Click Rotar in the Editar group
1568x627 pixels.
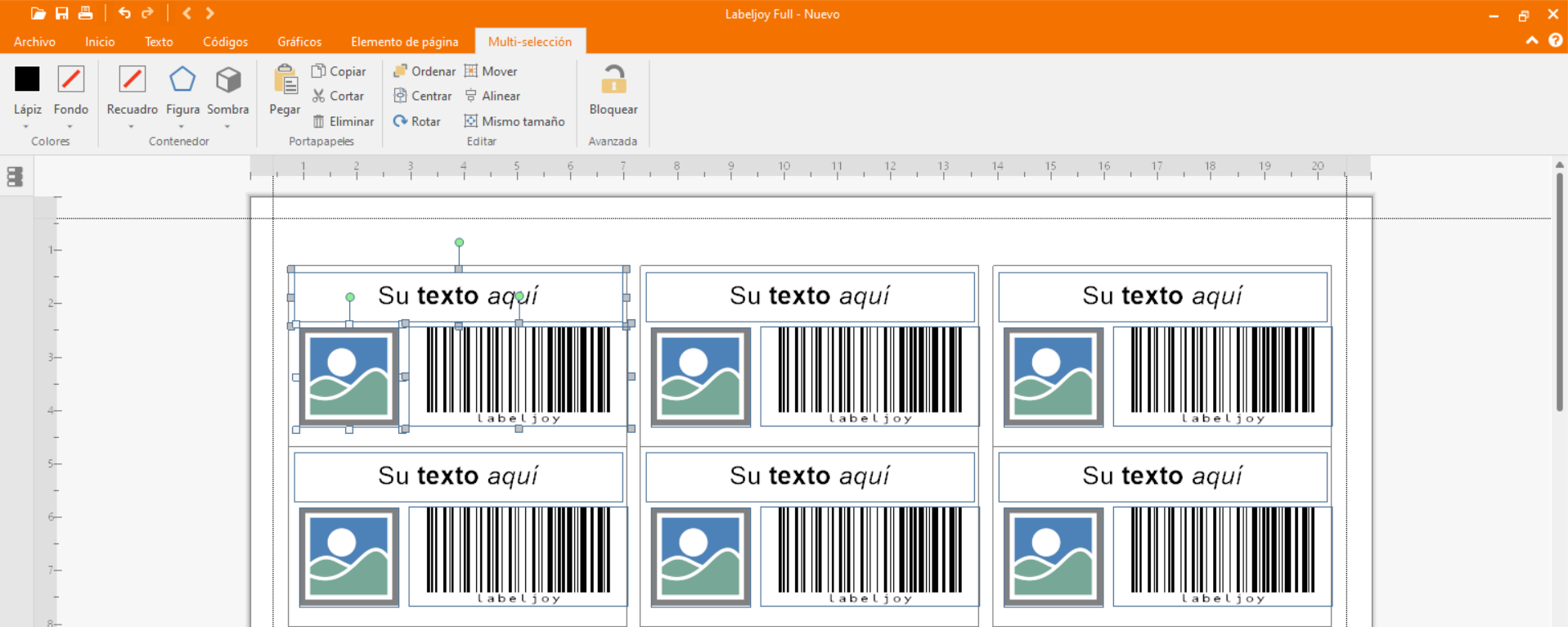click(416, 121)
